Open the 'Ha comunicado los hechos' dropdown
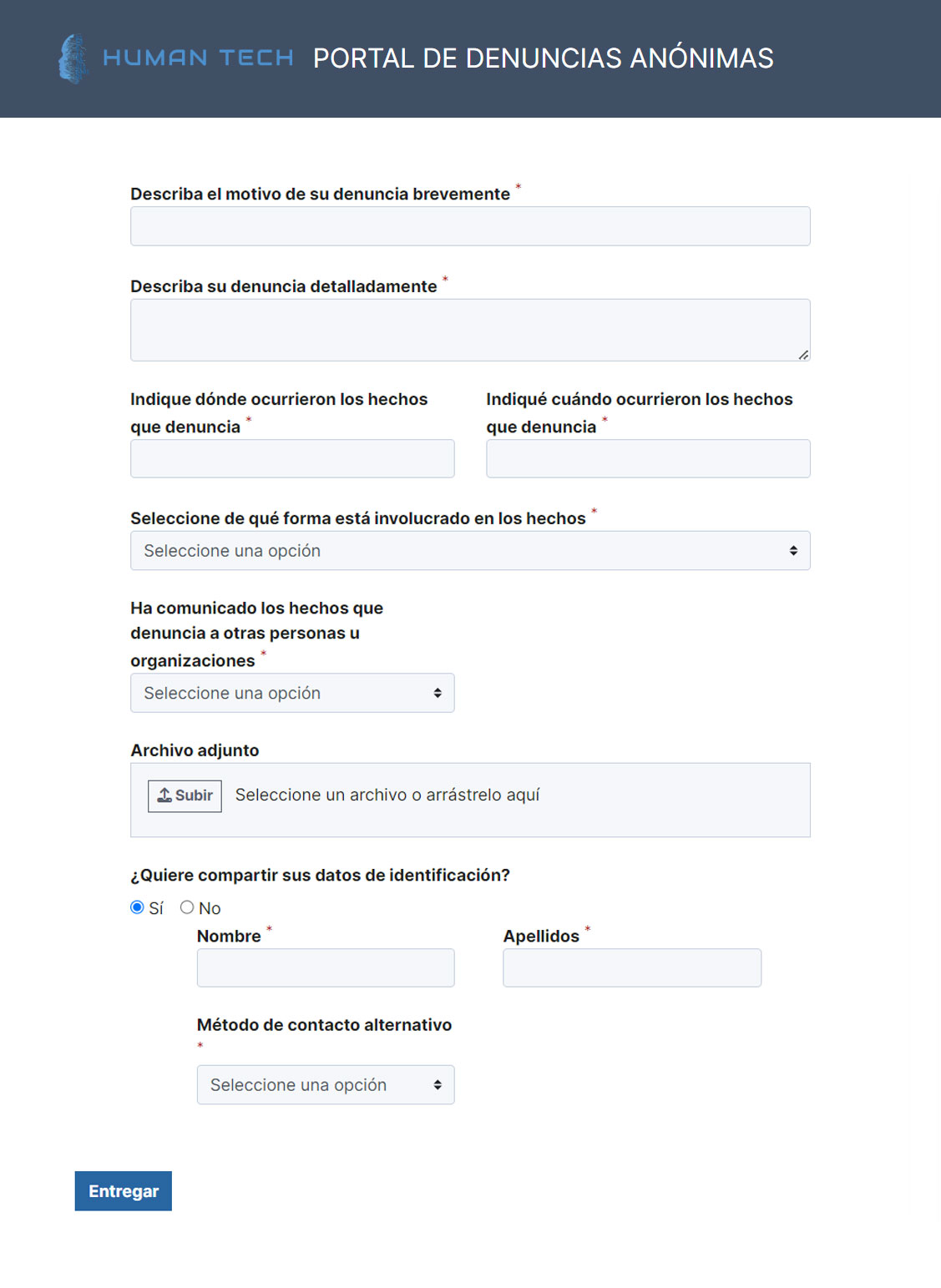941x1288 pixels. coord(292,692)
